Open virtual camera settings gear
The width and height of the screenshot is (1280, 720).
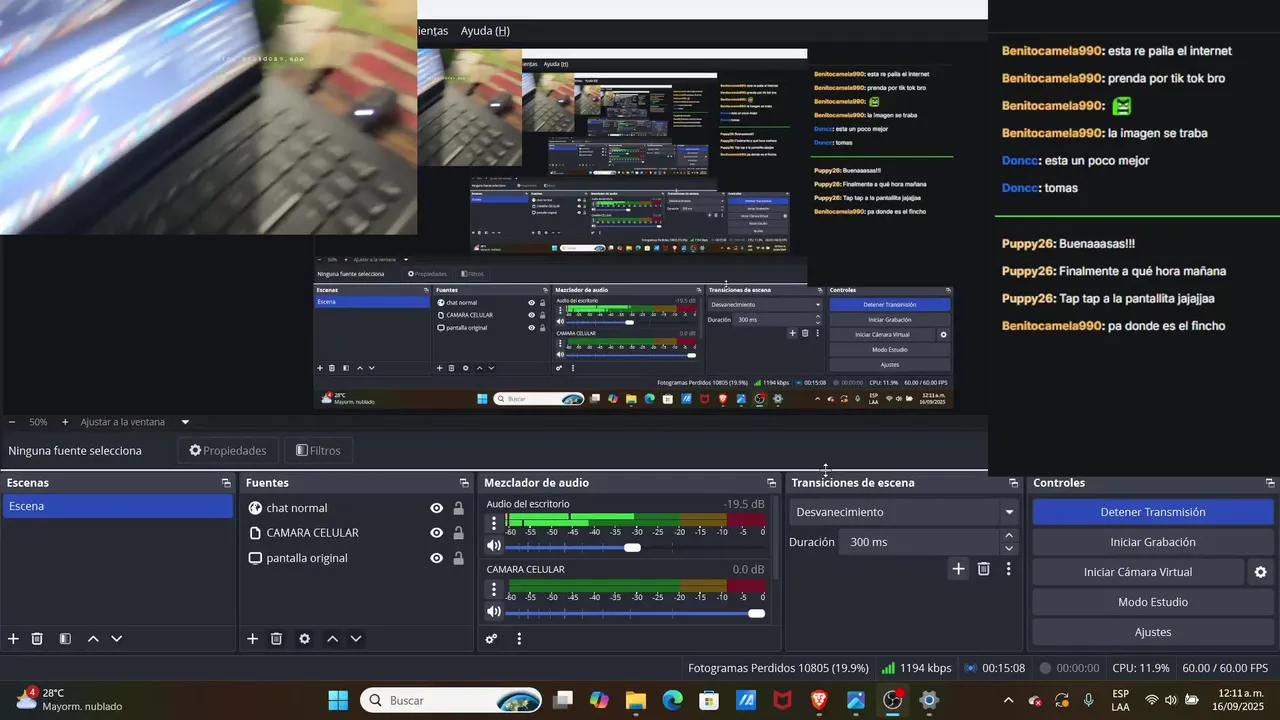pos(1260,572)
